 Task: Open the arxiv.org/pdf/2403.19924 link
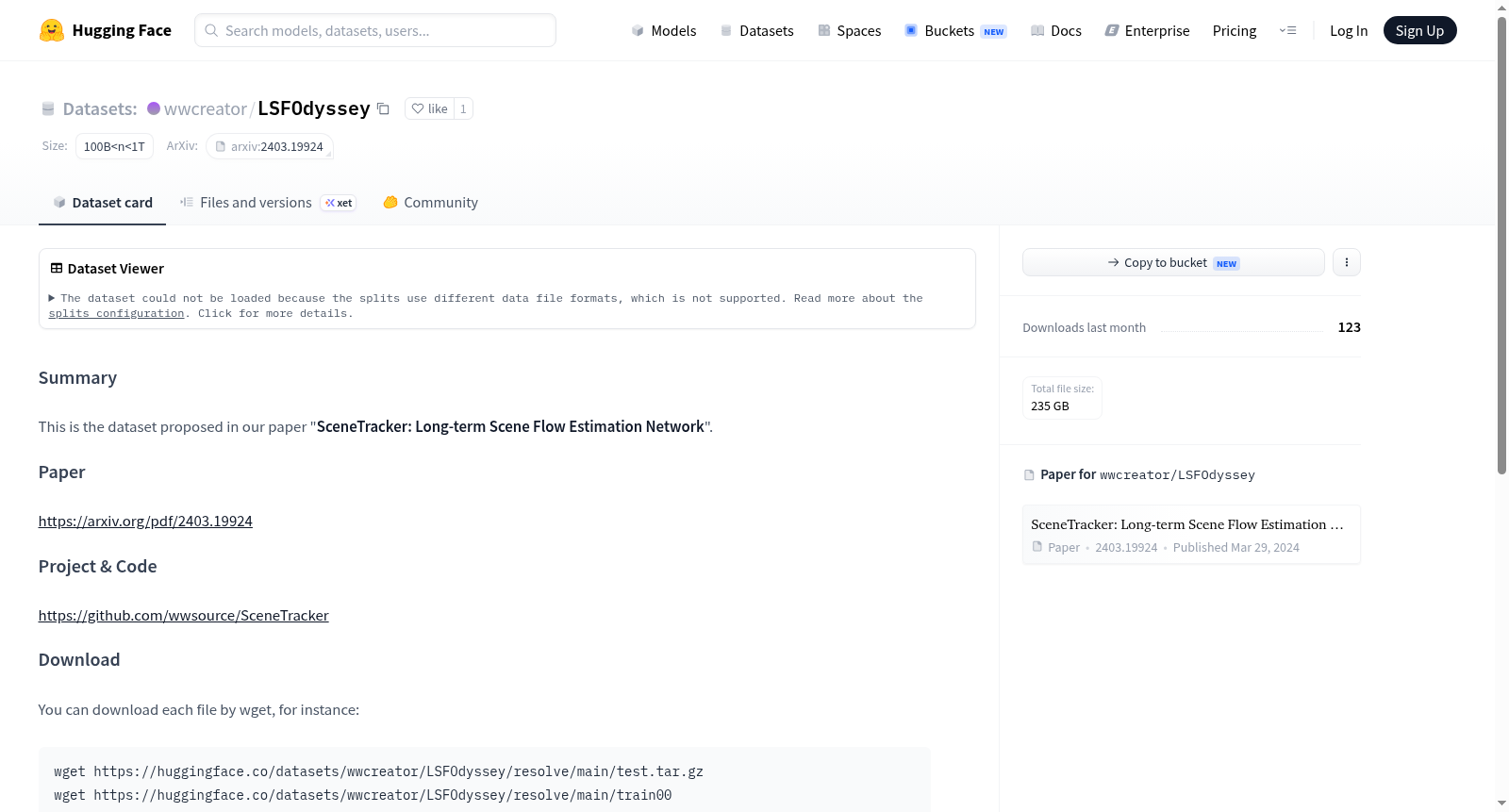[145, 521]
